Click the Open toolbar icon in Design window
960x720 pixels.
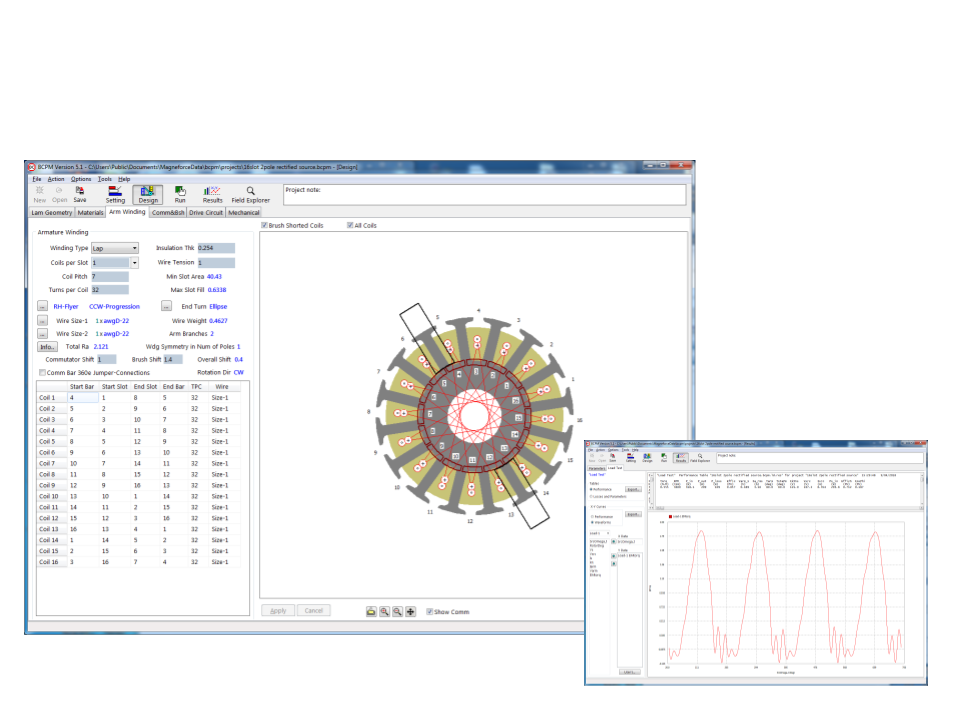pos(59,194)
